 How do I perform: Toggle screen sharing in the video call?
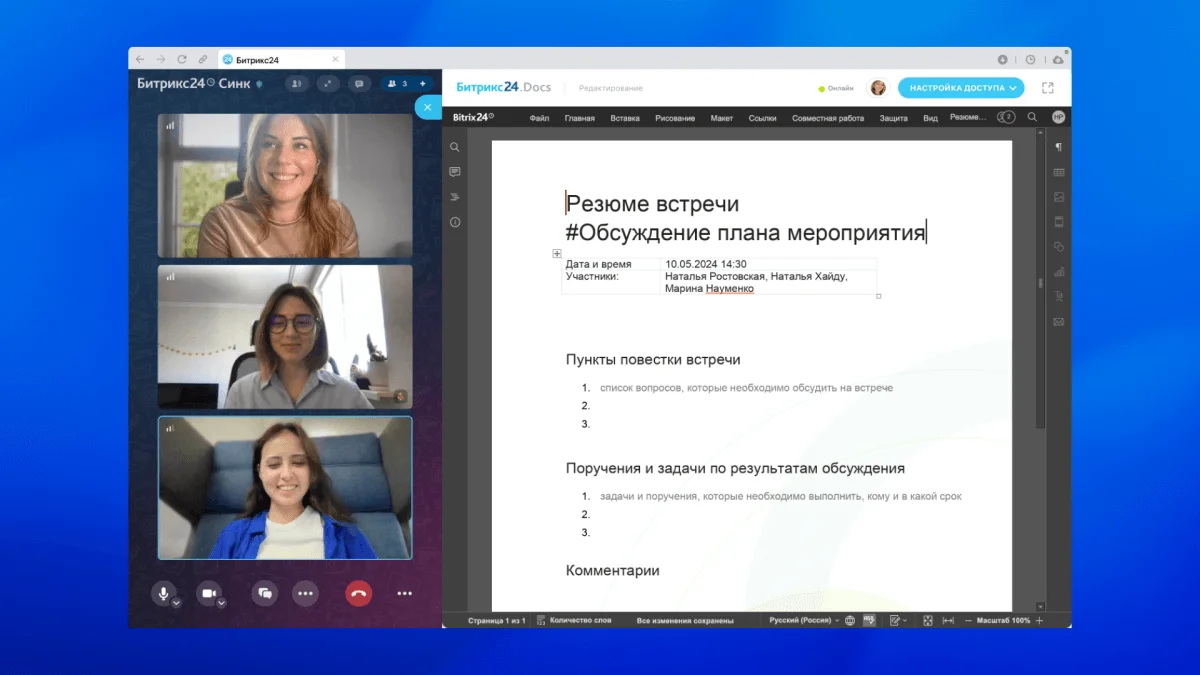(x=263, y=593)
